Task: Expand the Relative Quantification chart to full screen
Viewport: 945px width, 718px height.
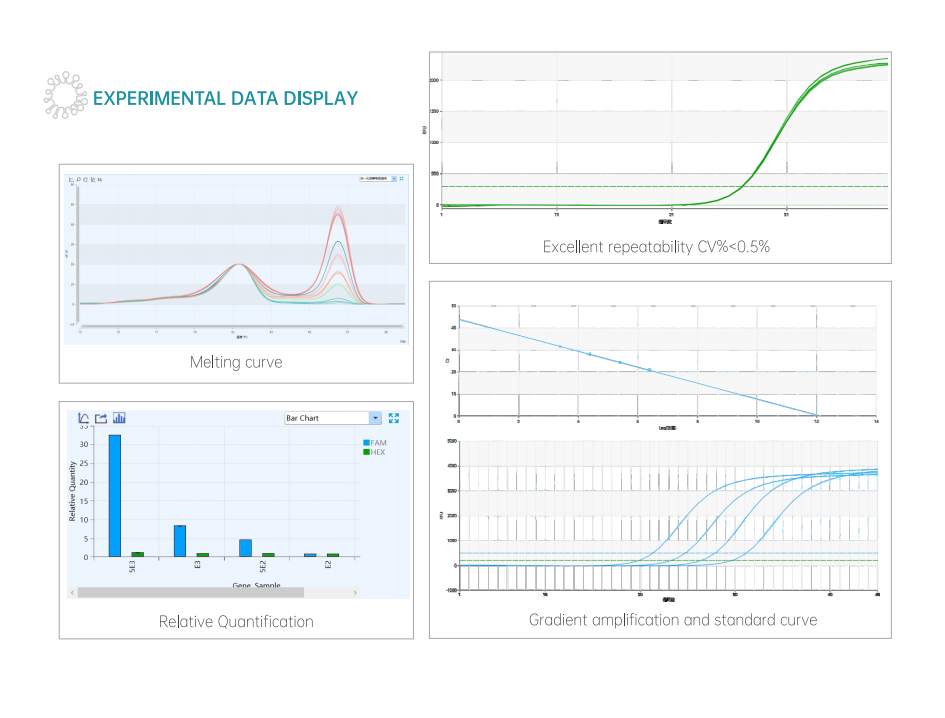Action: [x=394, y=418]
